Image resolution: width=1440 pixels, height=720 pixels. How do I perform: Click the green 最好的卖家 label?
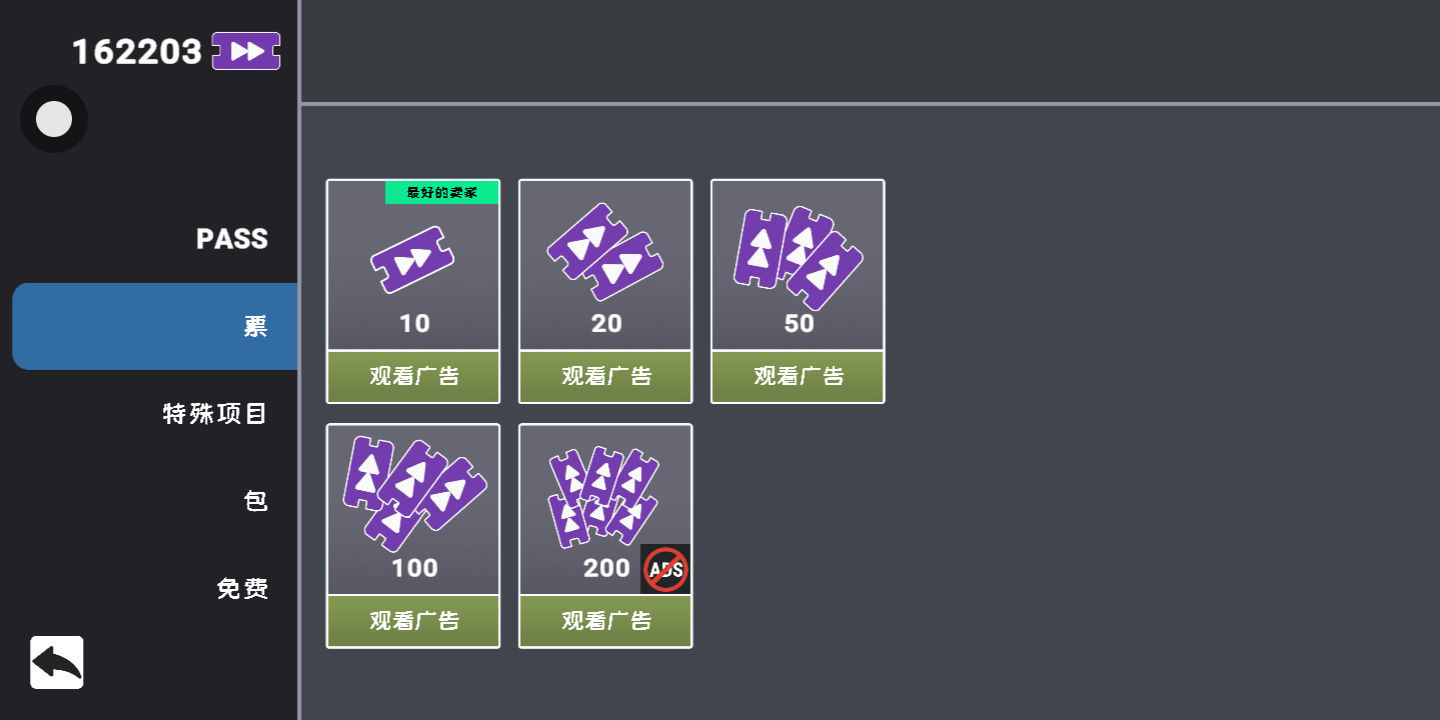[x=442, y=193]
